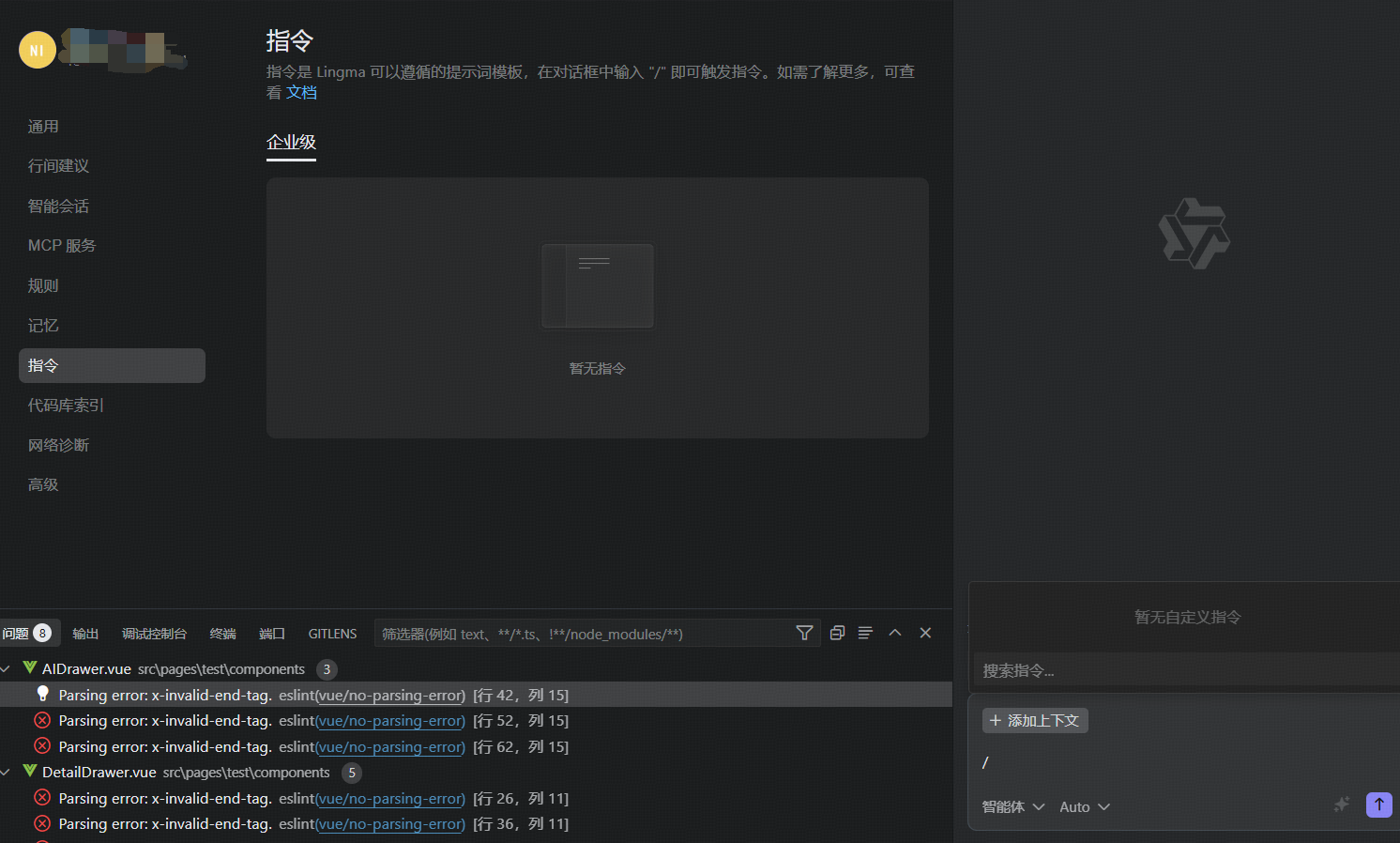Close the bottom panel with the X icon
The image size is (1400, 843).
pyautogui.click(x=925, y=633)
